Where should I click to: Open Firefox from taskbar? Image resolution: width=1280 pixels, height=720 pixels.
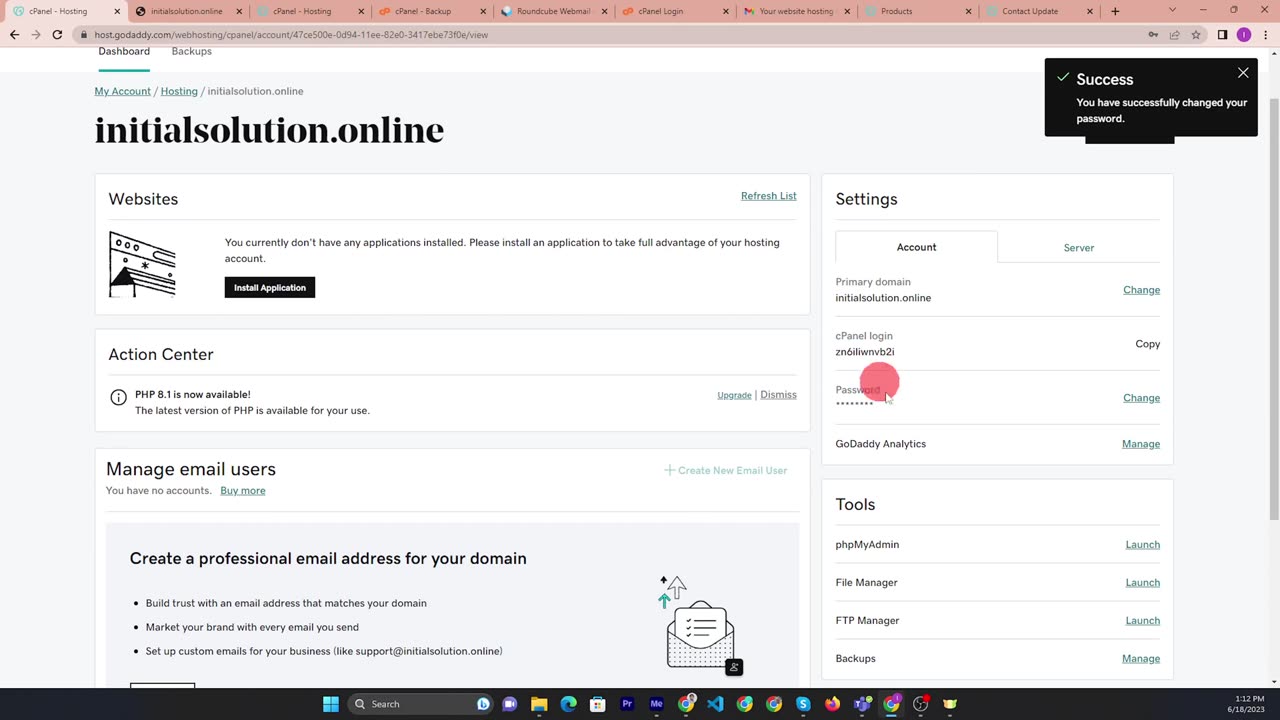tap(832, 704)
